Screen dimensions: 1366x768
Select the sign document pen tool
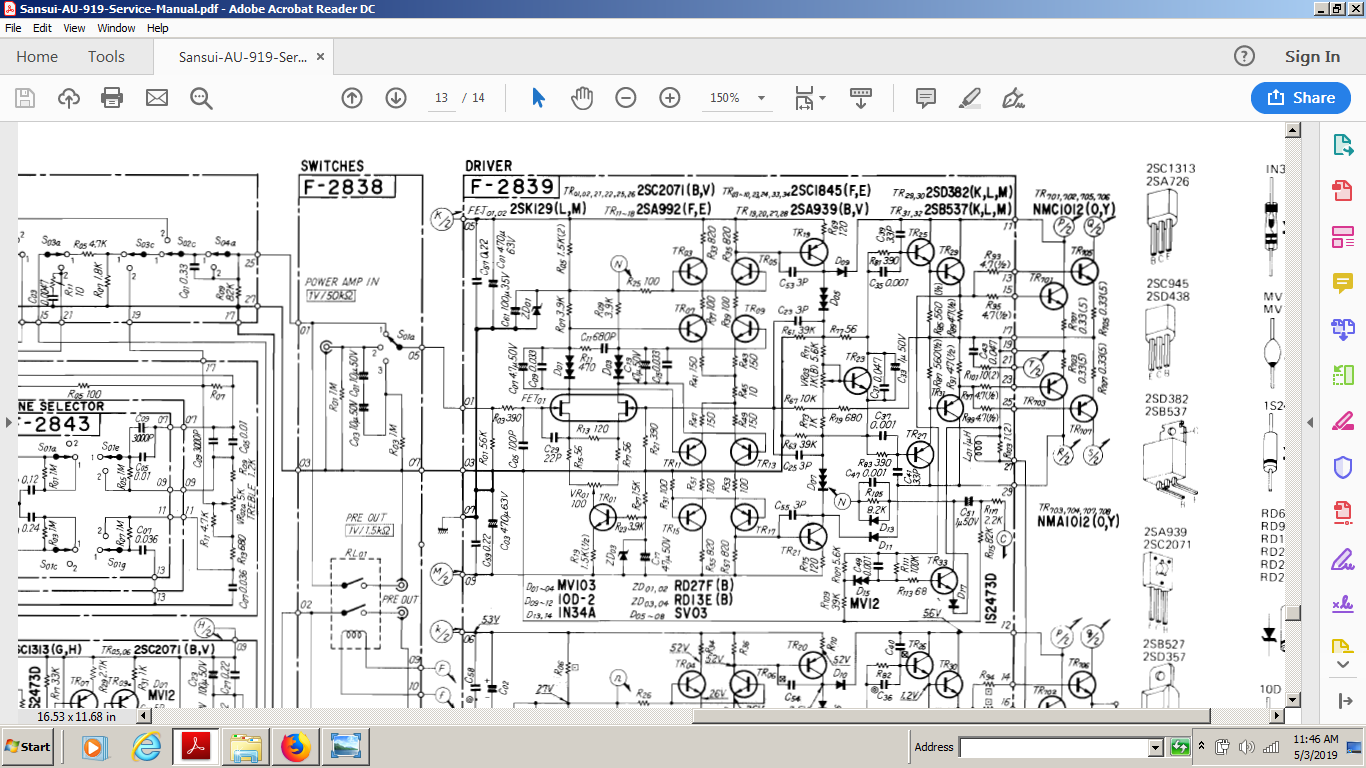point(1013,98)
